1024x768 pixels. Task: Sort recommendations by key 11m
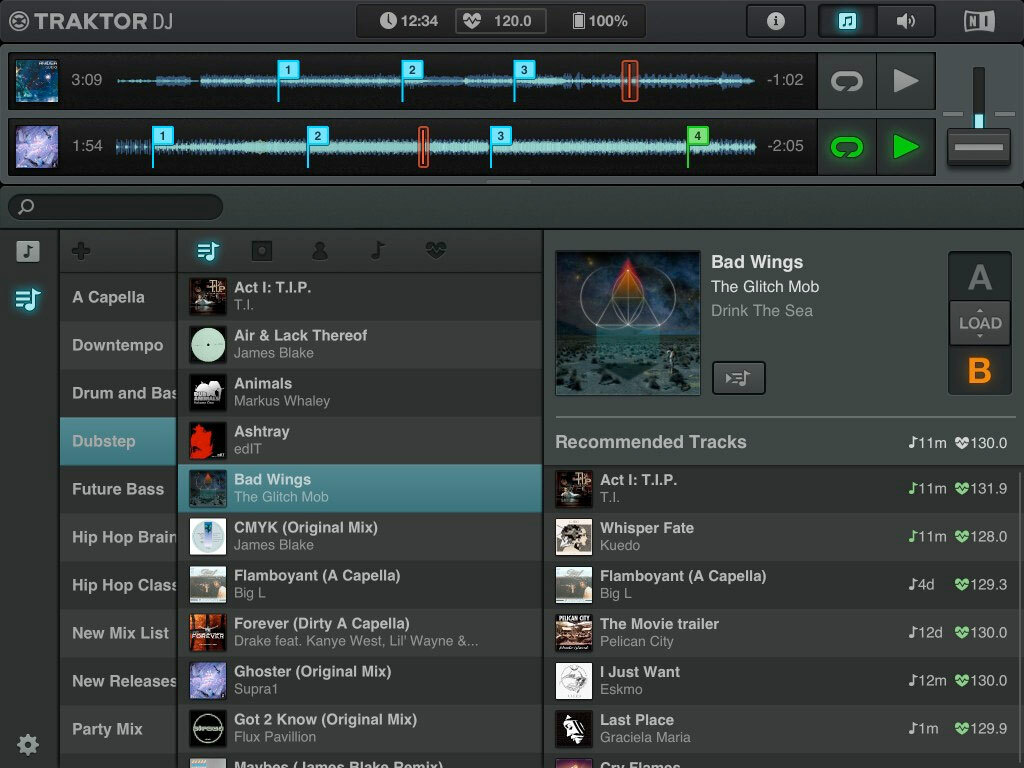pos(927,443)
